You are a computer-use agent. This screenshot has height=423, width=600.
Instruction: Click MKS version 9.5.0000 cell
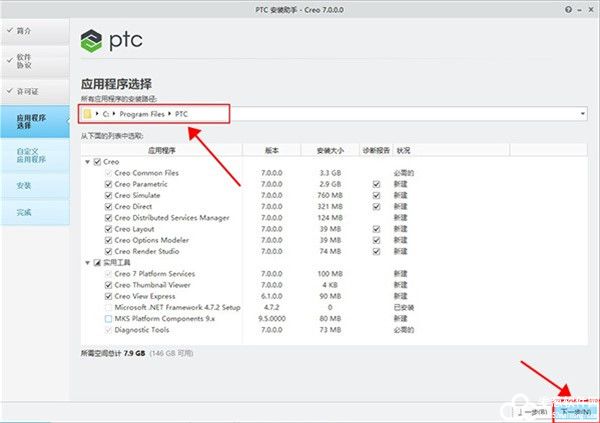tap(272, 318)
